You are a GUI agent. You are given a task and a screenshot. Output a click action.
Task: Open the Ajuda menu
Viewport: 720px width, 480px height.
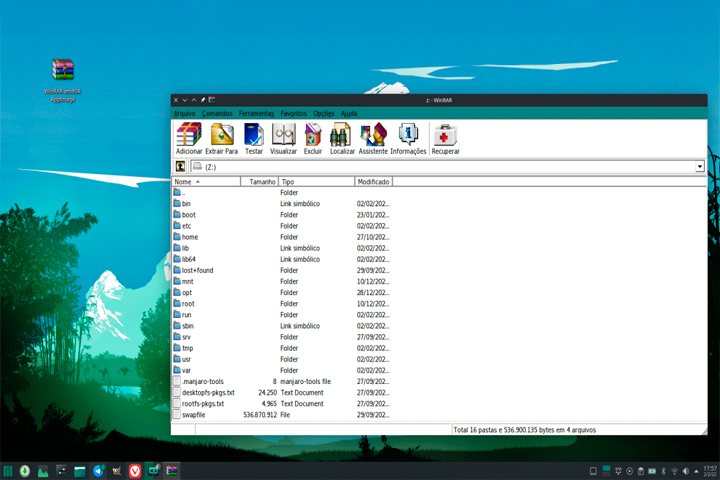[349, 113]
